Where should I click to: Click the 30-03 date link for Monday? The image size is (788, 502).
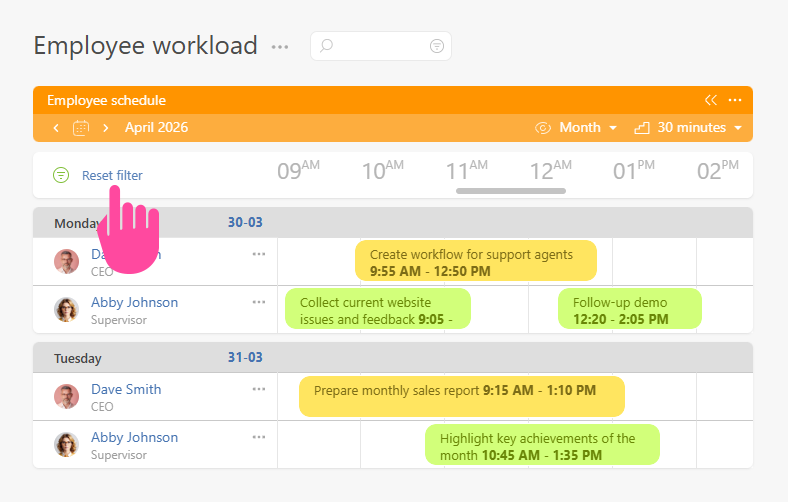pos(245,222)
